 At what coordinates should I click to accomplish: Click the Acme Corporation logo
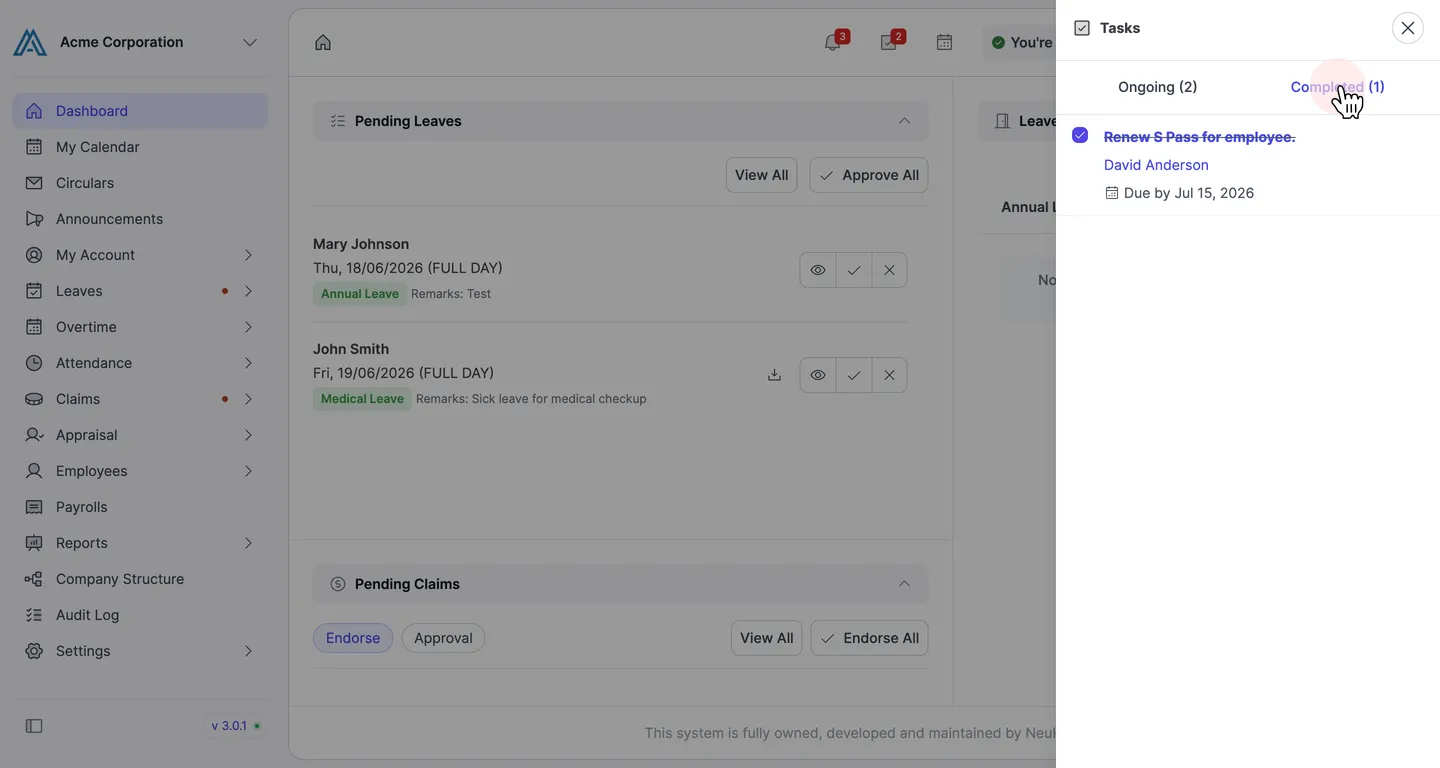tap(30, 42)
